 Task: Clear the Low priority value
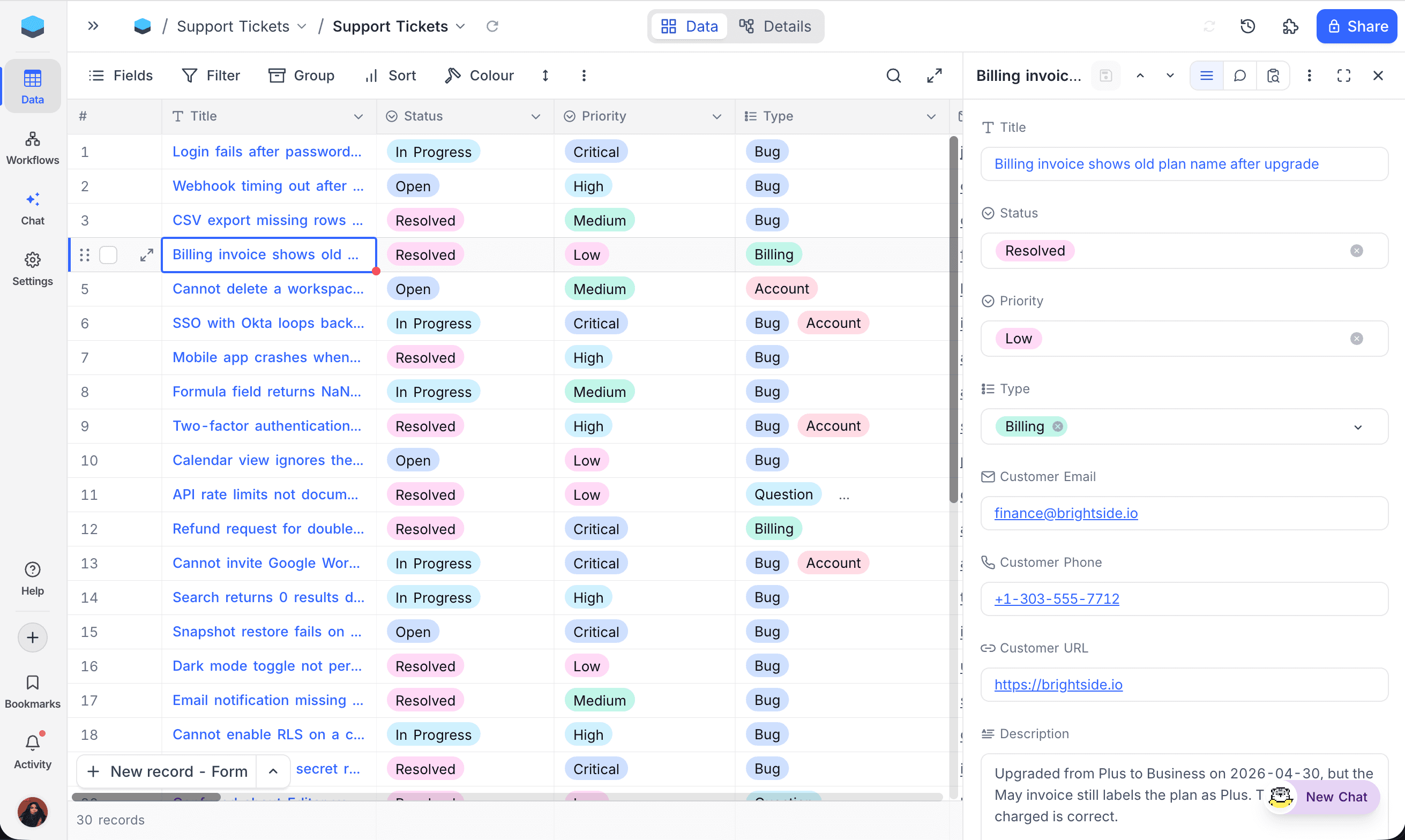[1356, 339]
